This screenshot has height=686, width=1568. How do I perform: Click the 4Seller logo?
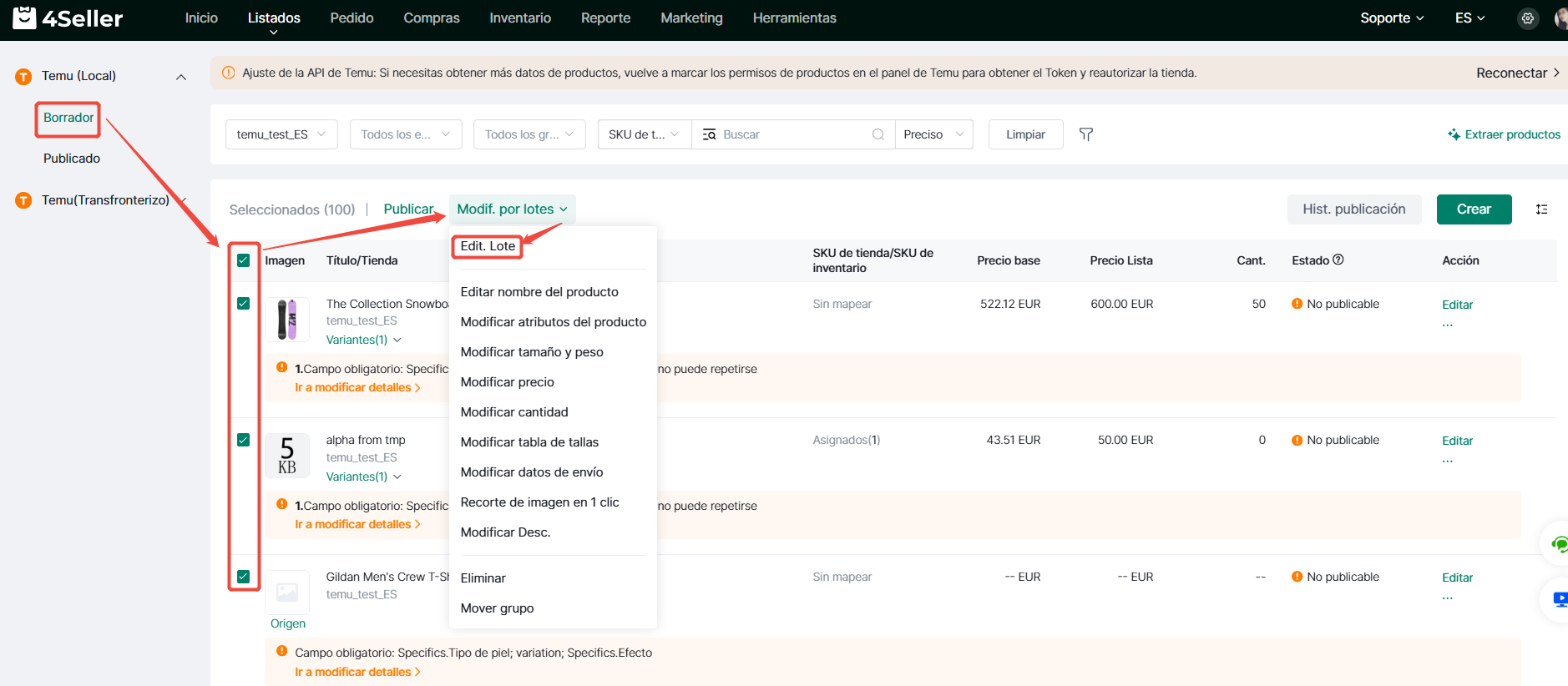[68, 18]
